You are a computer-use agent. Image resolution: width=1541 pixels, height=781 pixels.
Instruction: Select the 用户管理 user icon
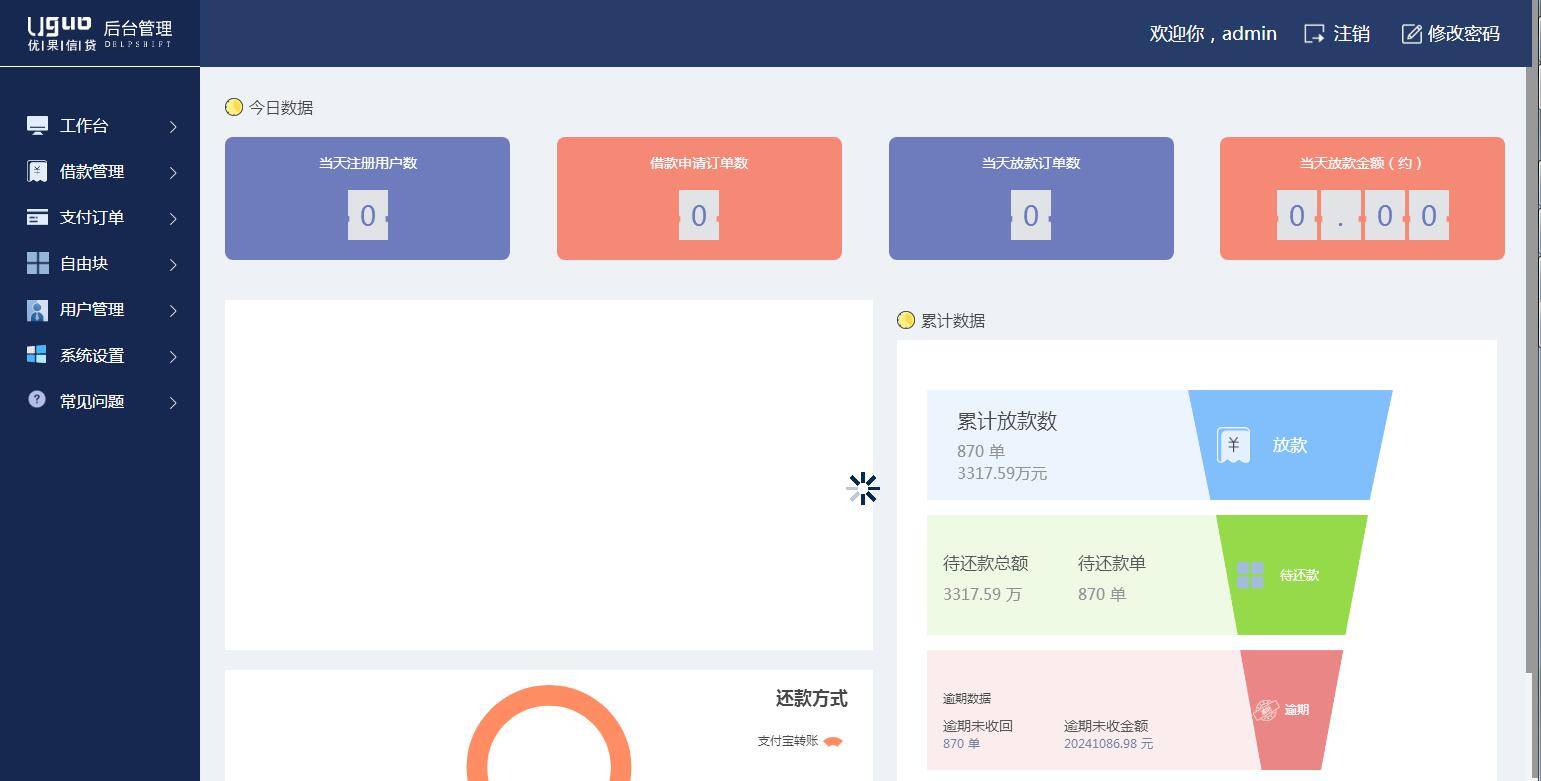[x=37, y=309]
